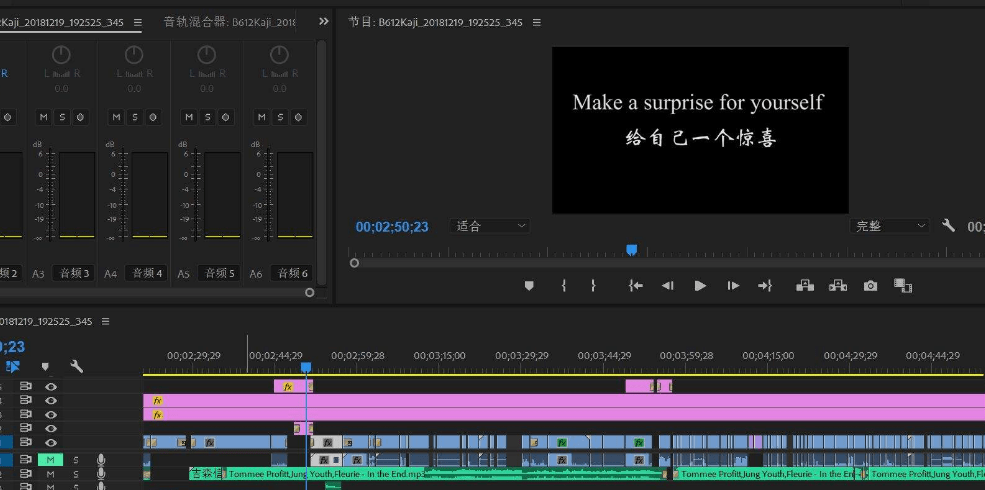Add a marker in the Program monitor

[x=529, y=286]
